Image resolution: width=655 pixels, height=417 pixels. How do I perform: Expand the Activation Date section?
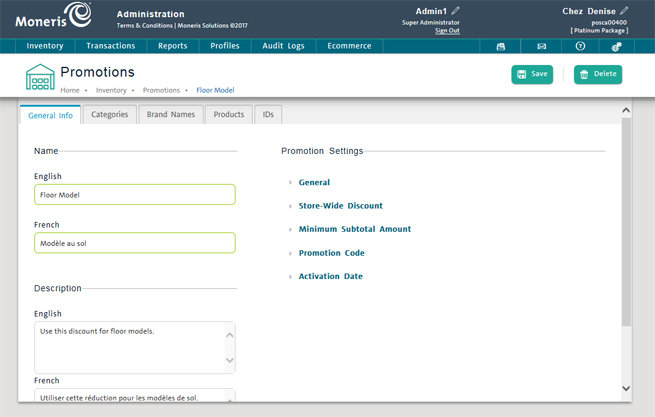(x=330, y=276)
